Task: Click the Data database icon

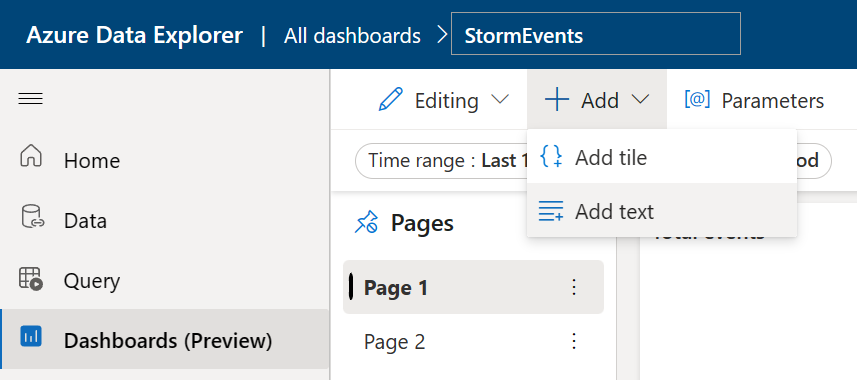Action: point(31,216)
